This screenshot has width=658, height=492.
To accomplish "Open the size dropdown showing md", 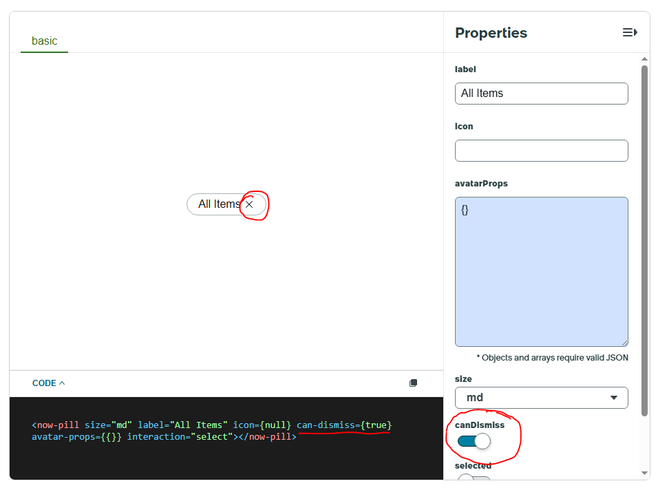I will [x=541, y=398].
